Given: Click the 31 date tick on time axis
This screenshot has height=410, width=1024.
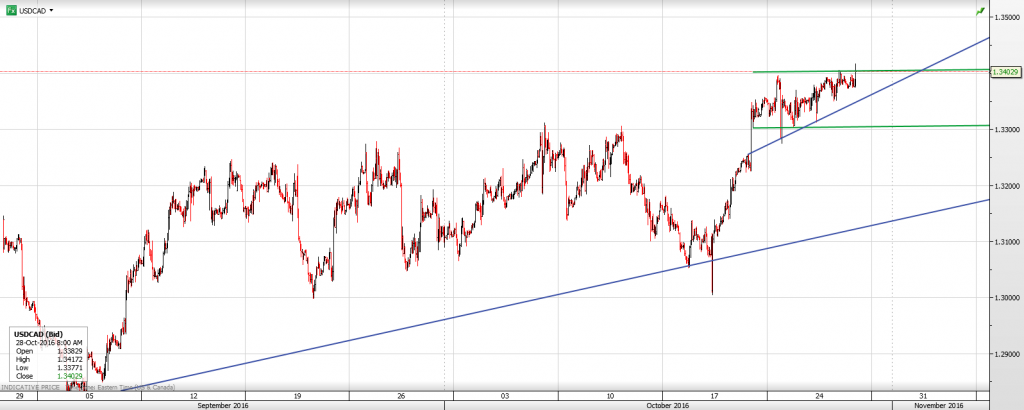Looking at the screenshot, I should point(924,395).
